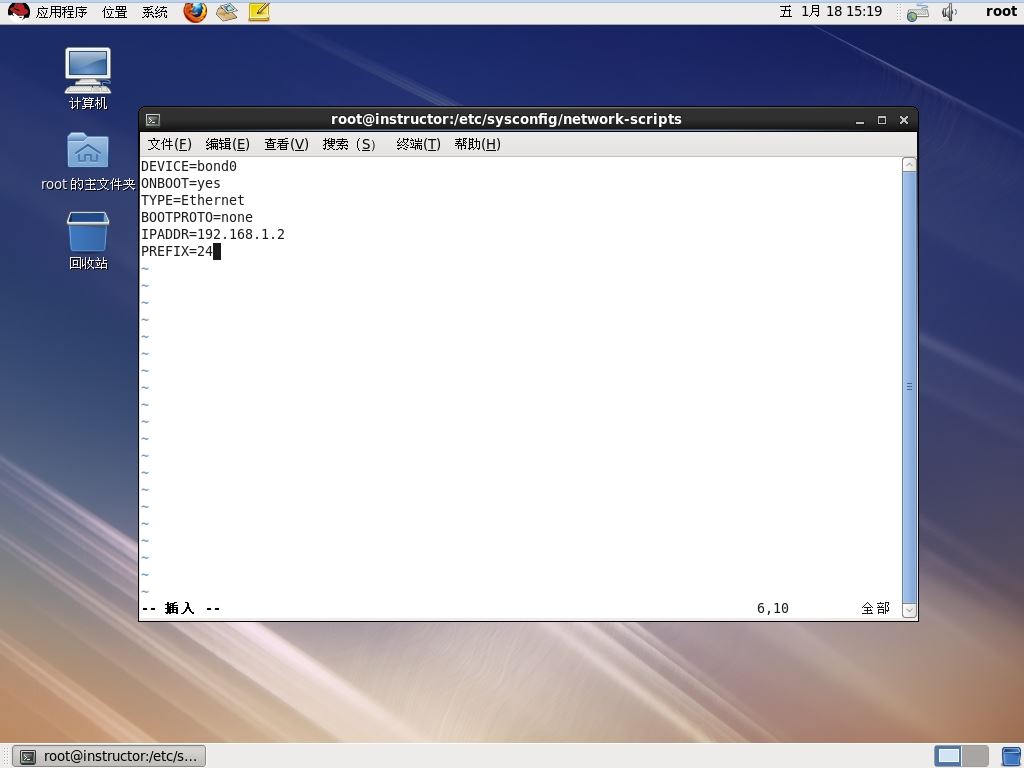Open the Red Hat Applications menu icon

18,12
